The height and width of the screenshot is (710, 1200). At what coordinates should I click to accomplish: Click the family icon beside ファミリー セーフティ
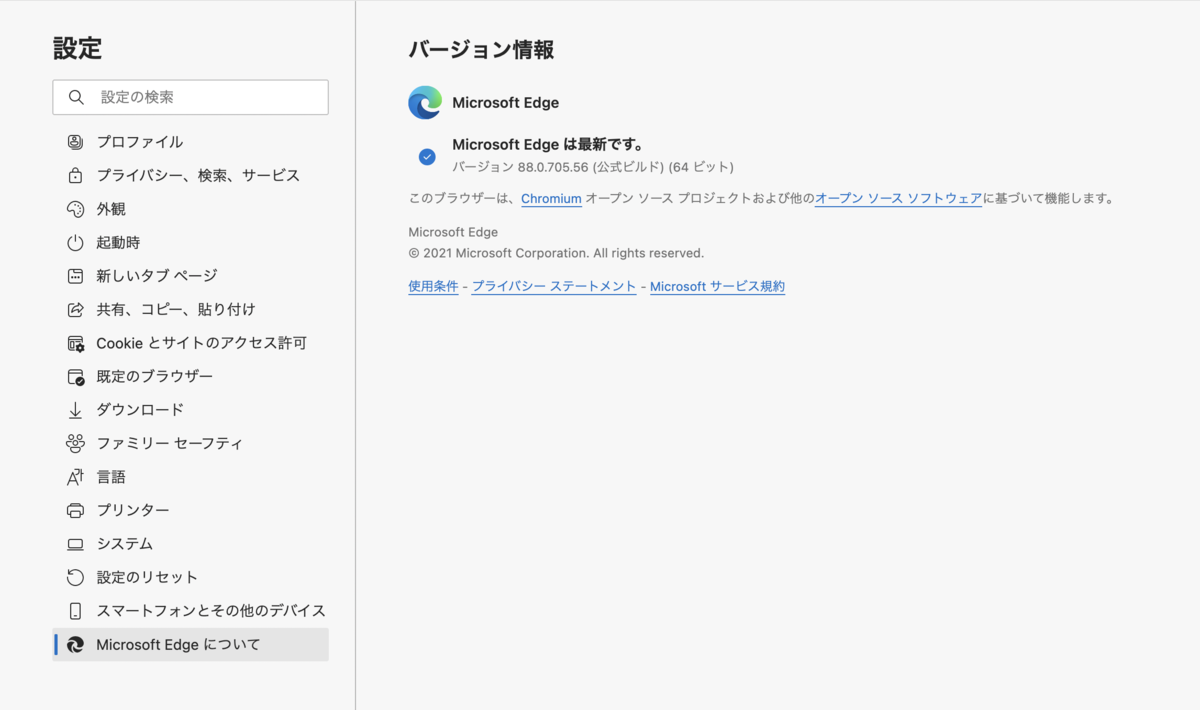[75, 443]
